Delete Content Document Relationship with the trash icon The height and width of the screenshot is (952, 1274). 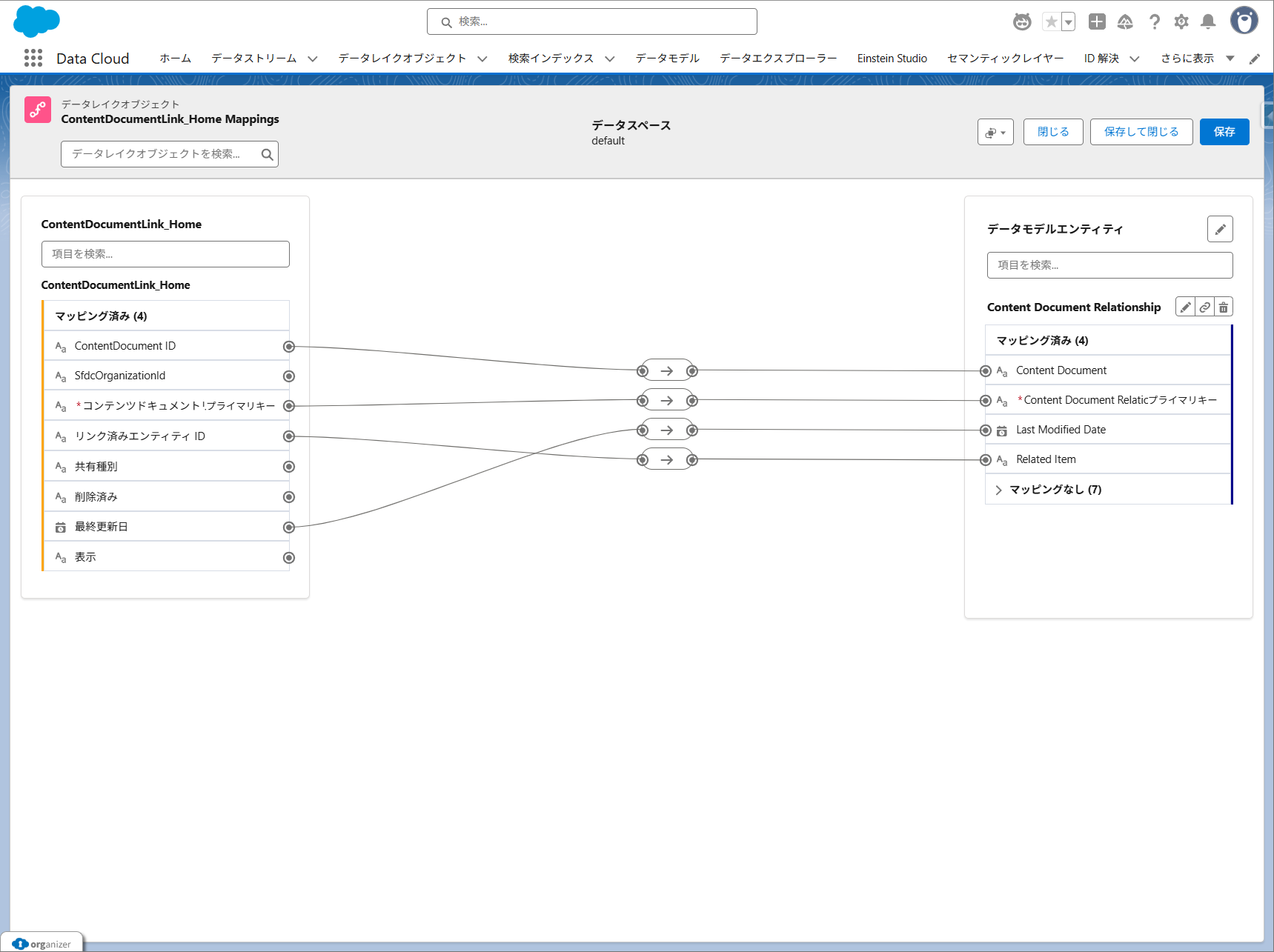click(1224, 307)
